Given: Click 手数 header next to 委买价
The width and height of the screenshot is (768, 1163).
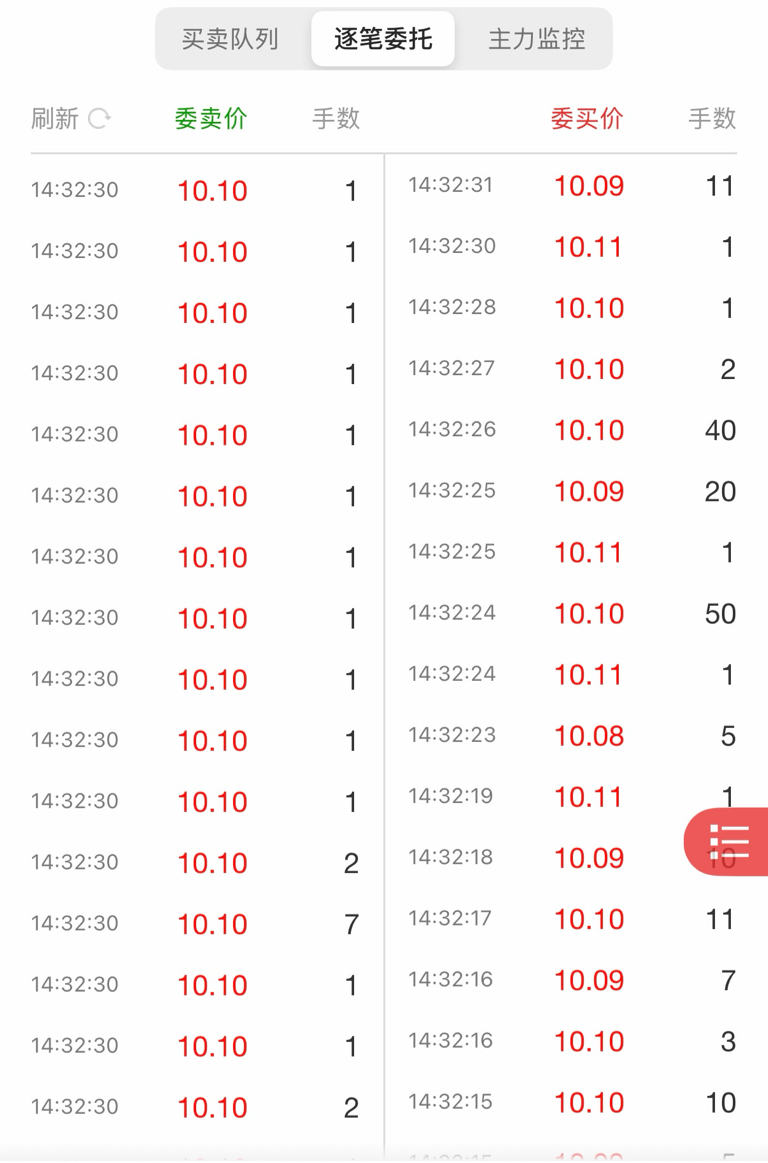Looking at the screenshot, I should [712, 119].
